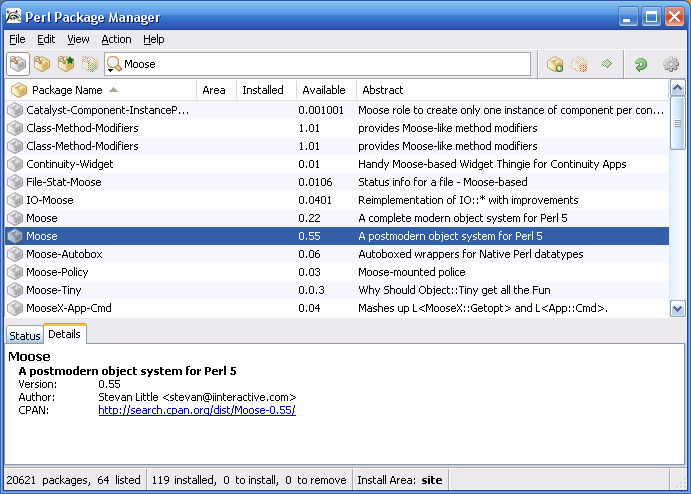The width and height of the screenshot is (691, 494).
Task: Click 'Autoboxed wrappers for Native Perl datatypes' abstract
Action: [471, 254]
